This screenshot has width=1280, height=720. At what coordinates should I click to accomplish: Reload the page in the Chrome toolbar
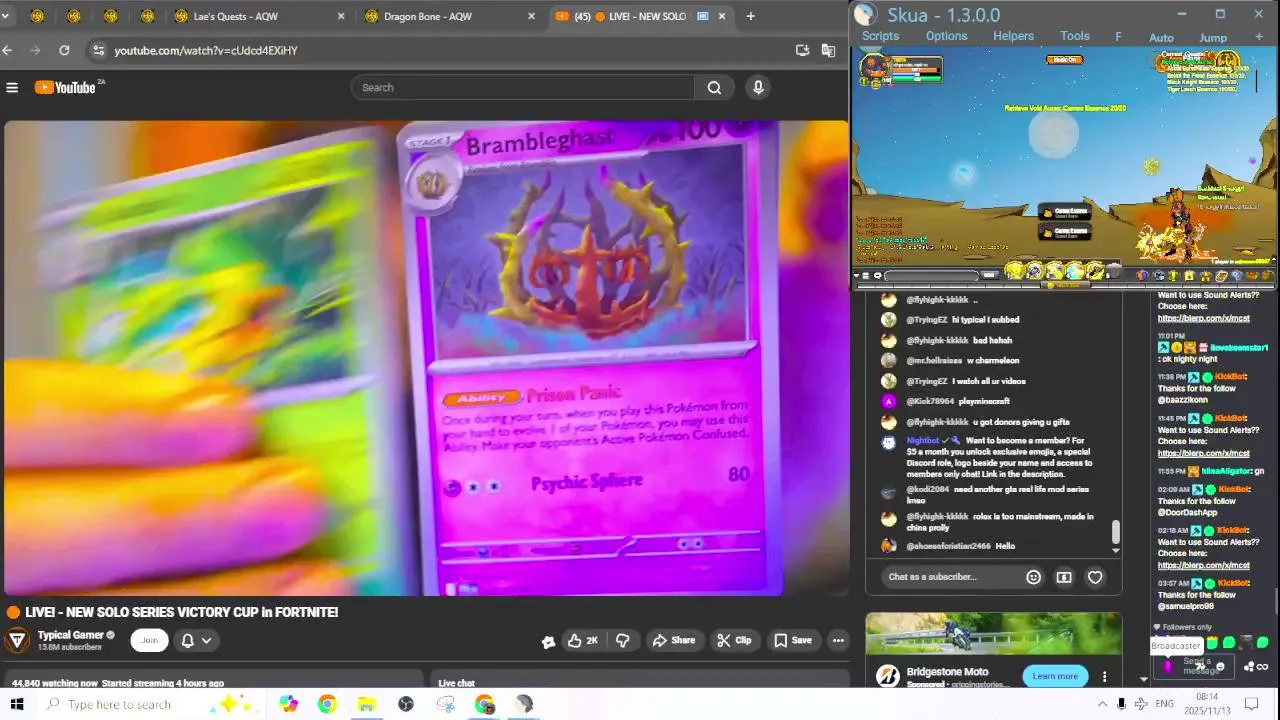pyautogui.click(x=64, y=50)
